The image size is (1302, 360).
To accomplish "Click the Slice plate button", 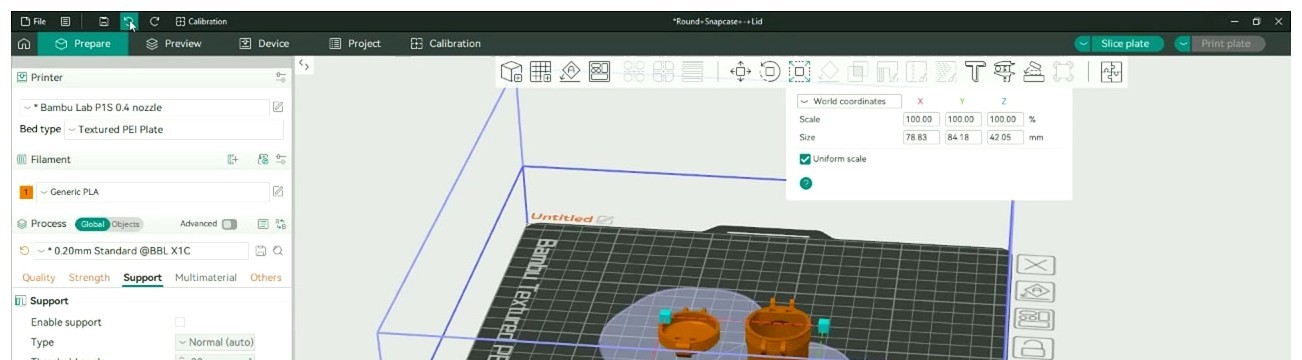I will pyautogui.click(x=1125, y=44).
